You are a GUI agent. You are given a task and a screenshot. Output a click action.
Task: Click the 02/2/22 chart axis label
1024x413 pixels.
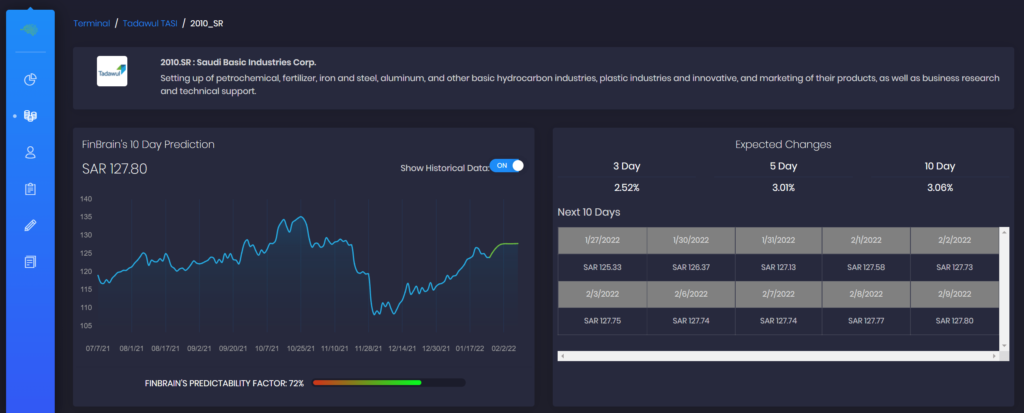click(x=504, y=349)
